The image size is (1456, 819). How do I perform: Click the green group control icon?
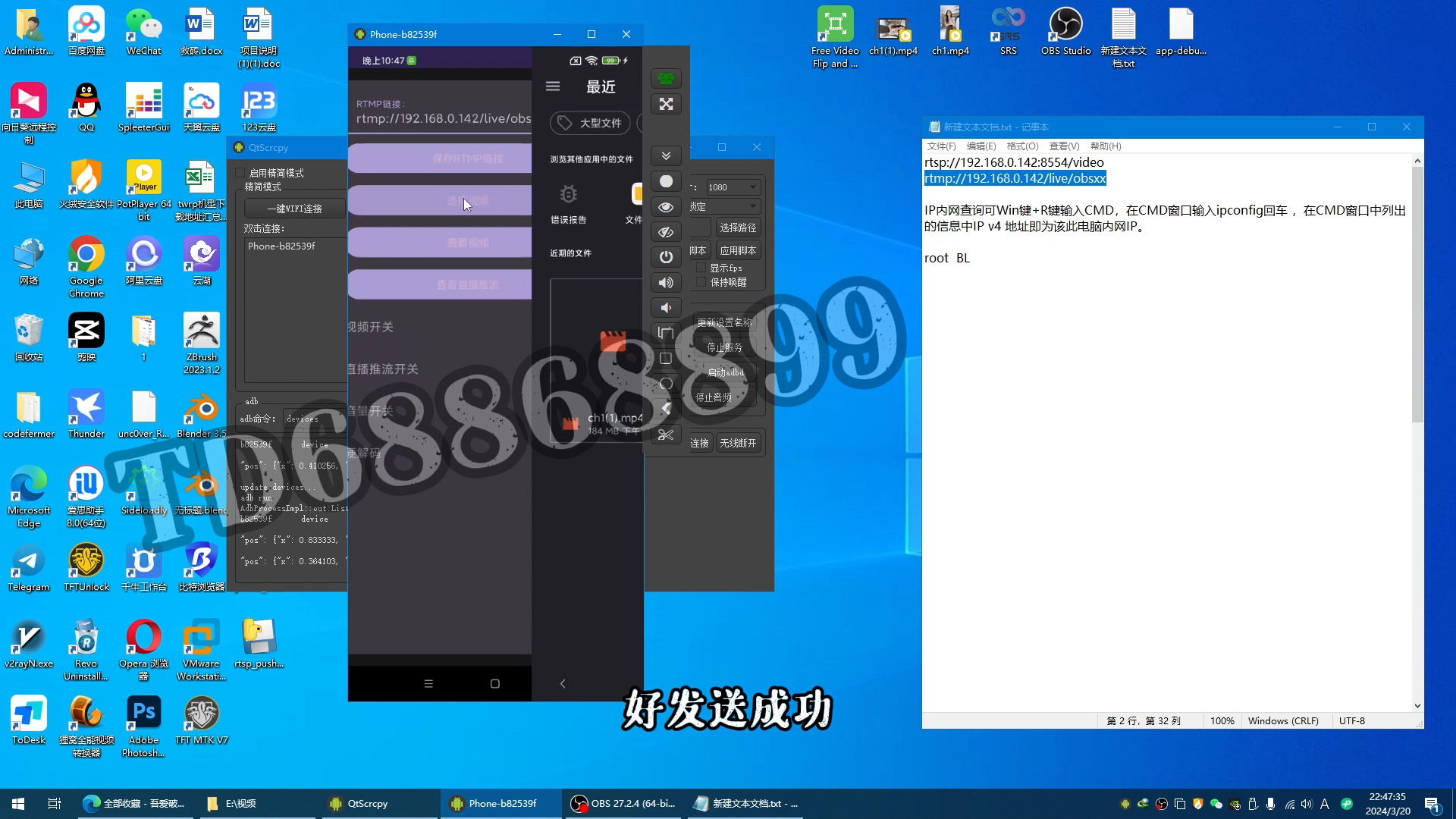click(666, 78)
